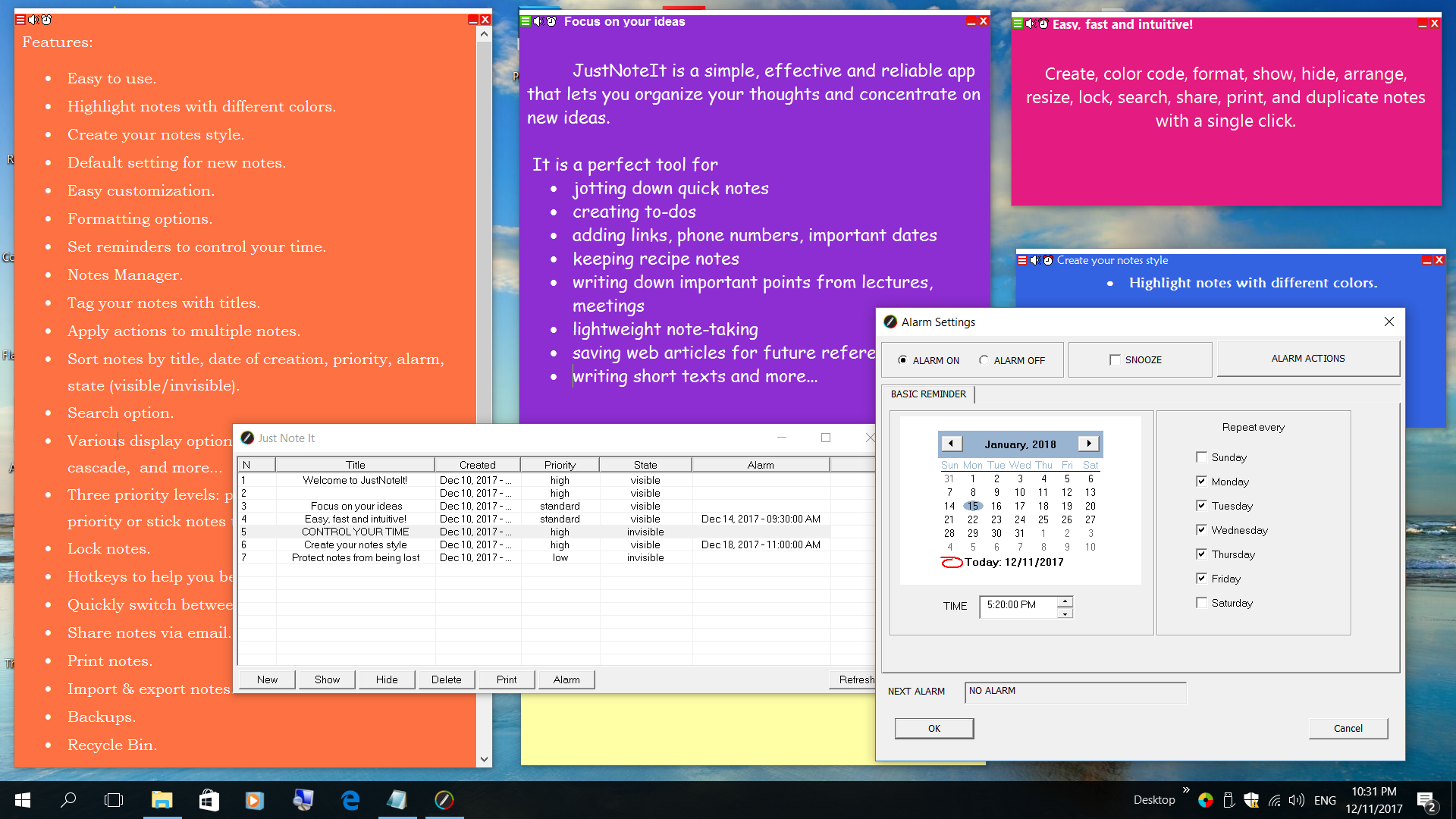Click the up arrow to increase alarm time

pos(1066,601)
